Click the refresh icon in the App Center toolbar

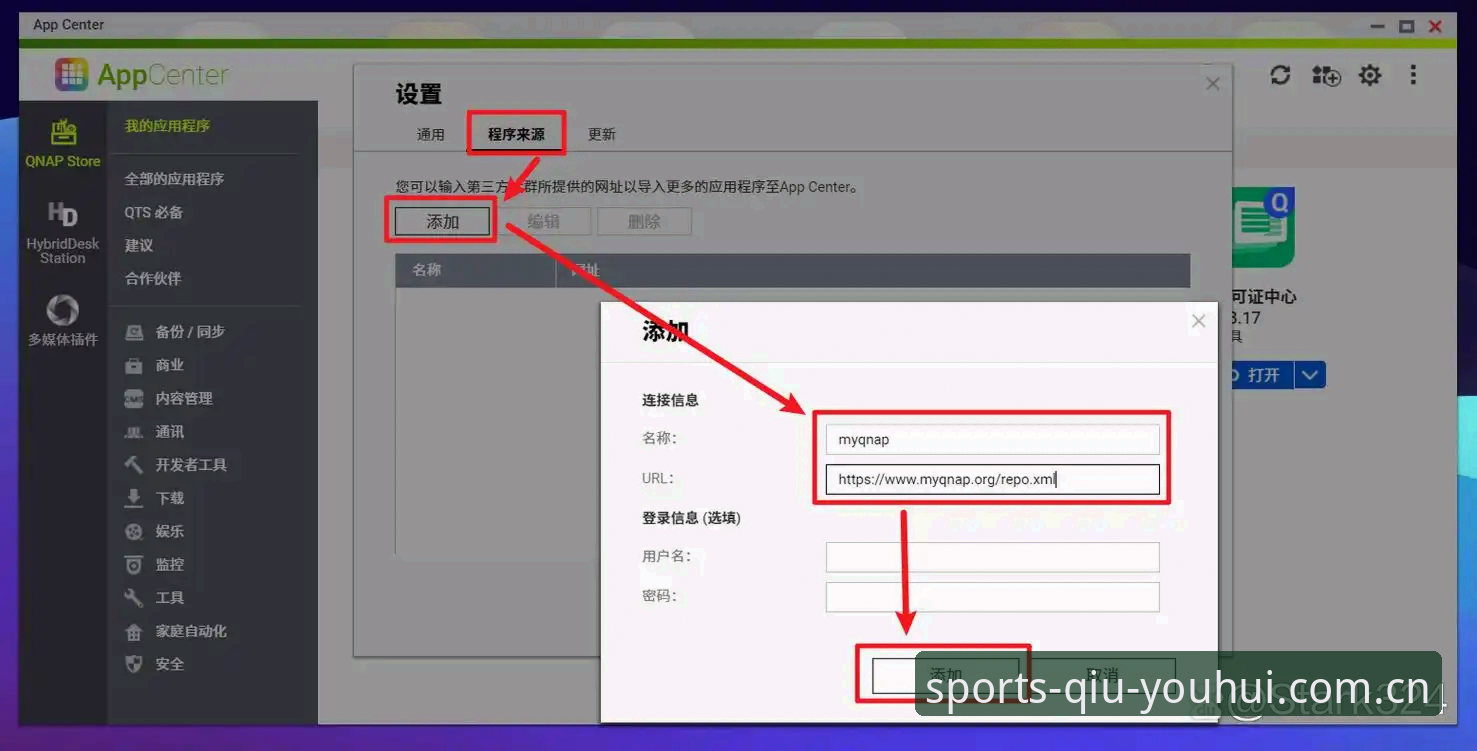click(1280, 75)
